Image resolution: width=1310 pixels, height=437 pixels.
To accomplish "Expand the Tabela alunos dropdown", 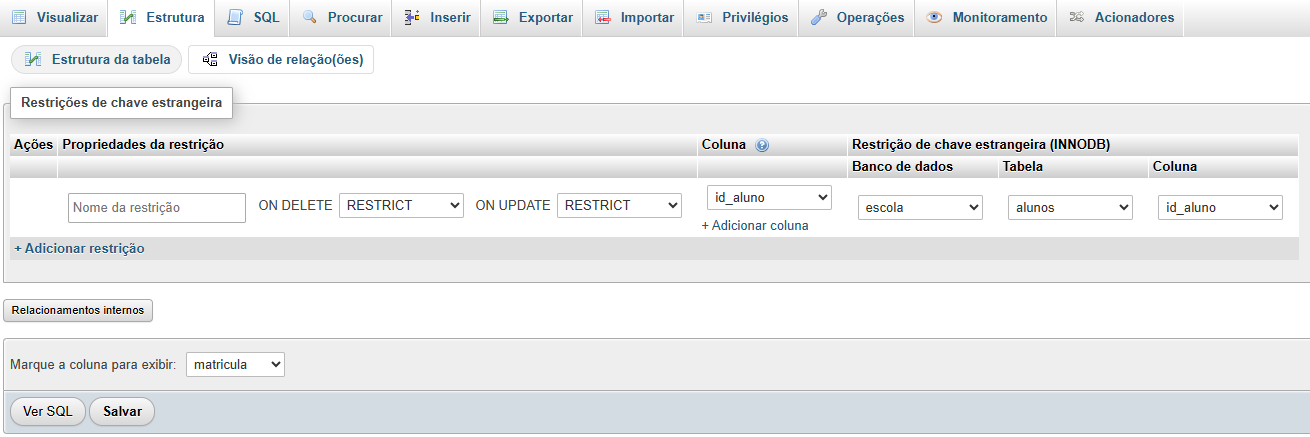I will click(1070, 208).
